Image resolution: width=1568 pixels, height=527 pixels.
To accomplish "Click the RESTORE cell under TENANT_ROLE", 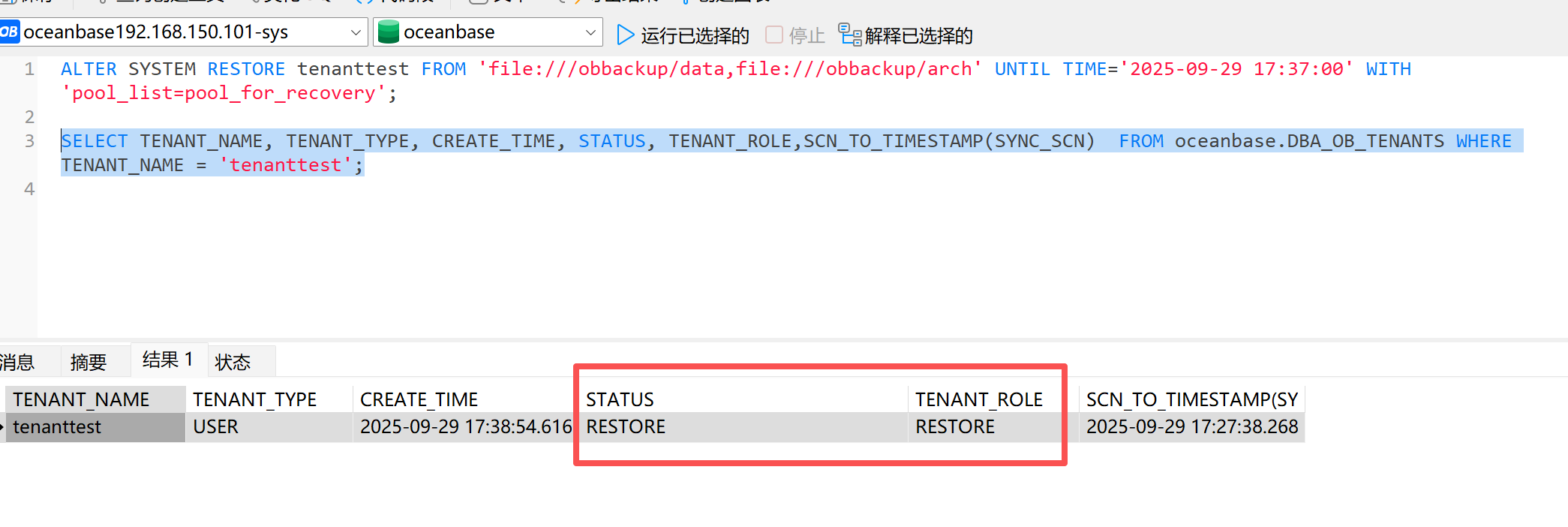I will click(x=954, y=426).
